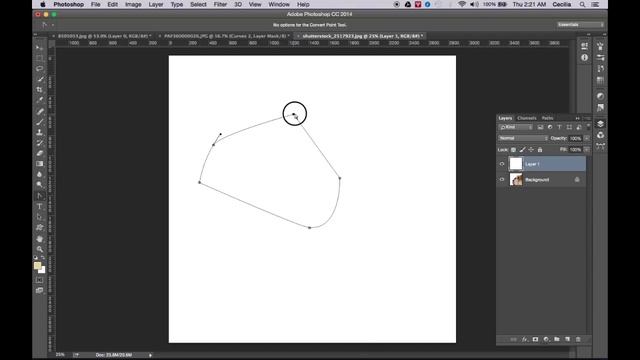
Task: Open the Select menu
Action: click(x=198, y=4)
